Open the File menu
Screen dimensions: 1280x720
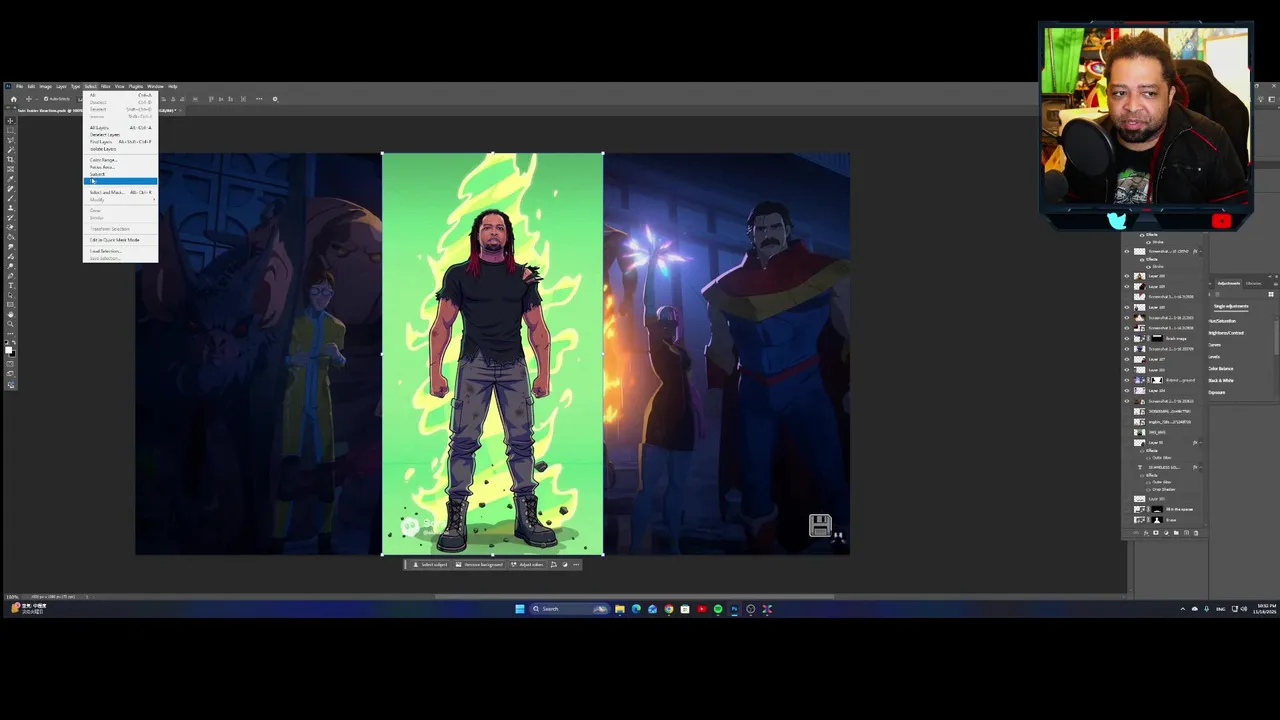point(19,86)
